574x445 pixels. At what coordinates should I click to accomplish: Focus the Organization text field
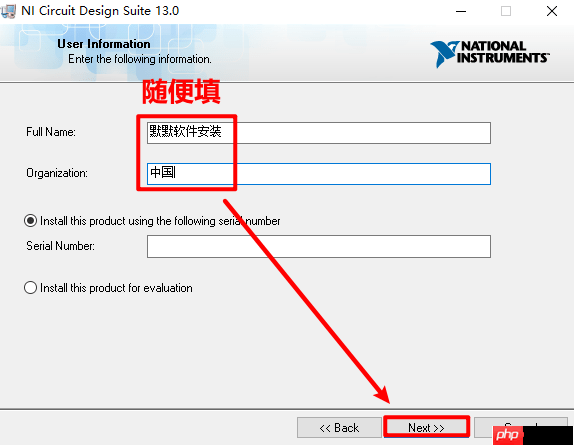coord(319,174)
